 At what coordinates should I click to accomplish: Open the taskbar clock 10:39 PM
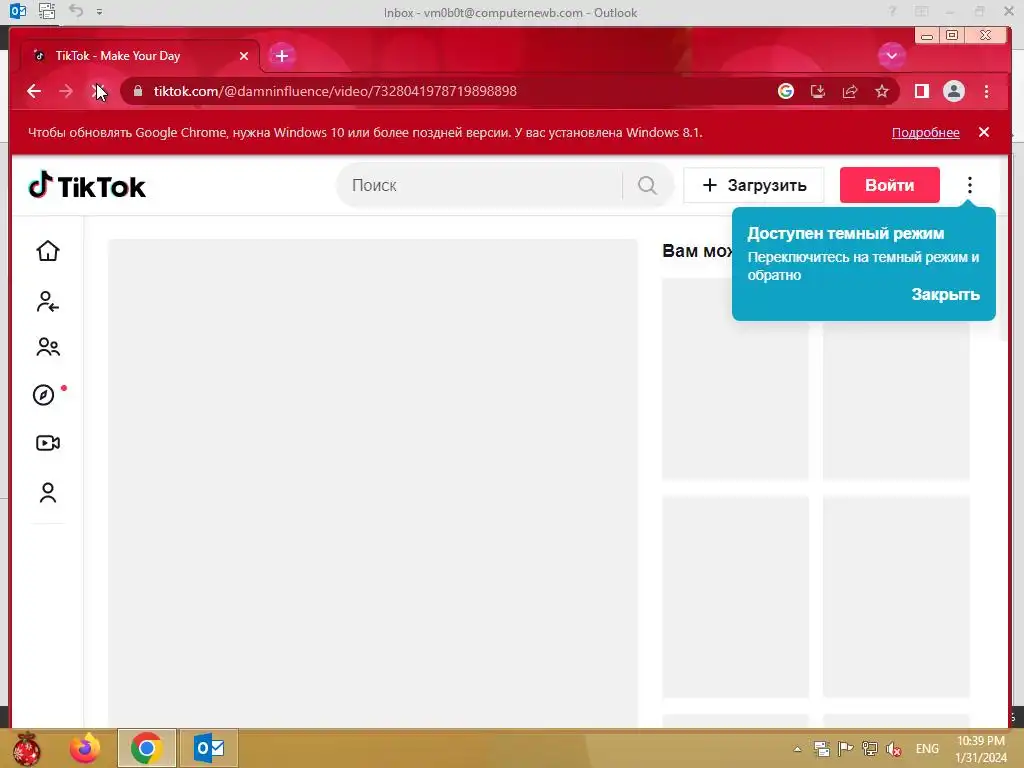pos(981,749)
